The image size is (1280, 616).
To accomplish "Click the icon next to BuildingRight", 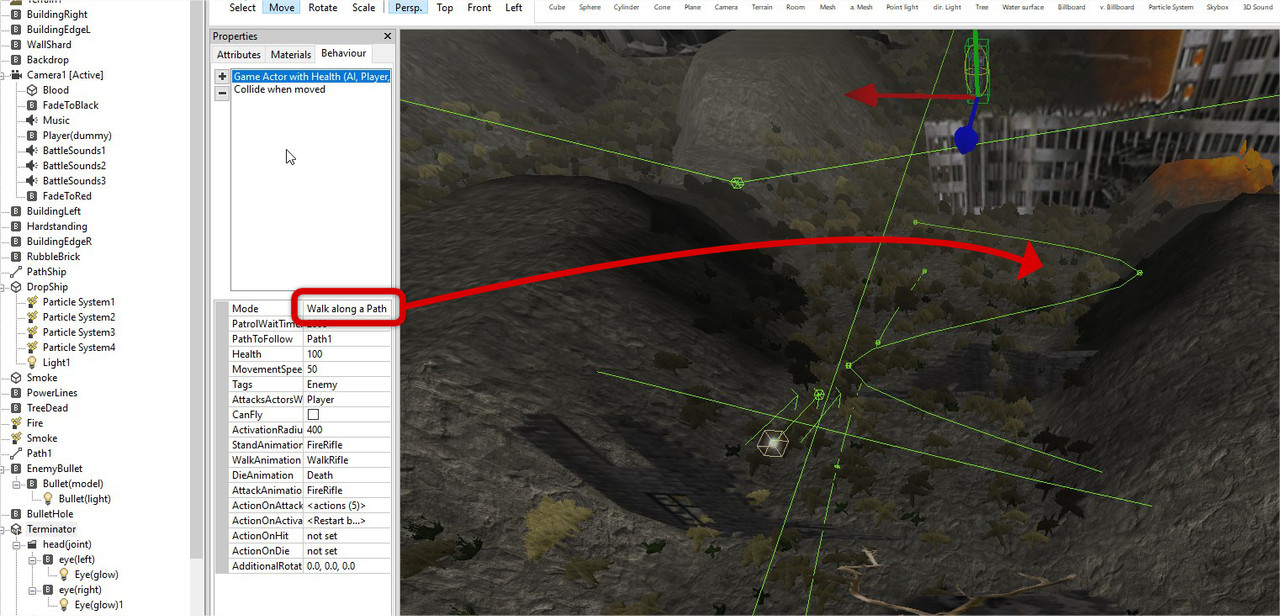I will (x=16, y=15).
